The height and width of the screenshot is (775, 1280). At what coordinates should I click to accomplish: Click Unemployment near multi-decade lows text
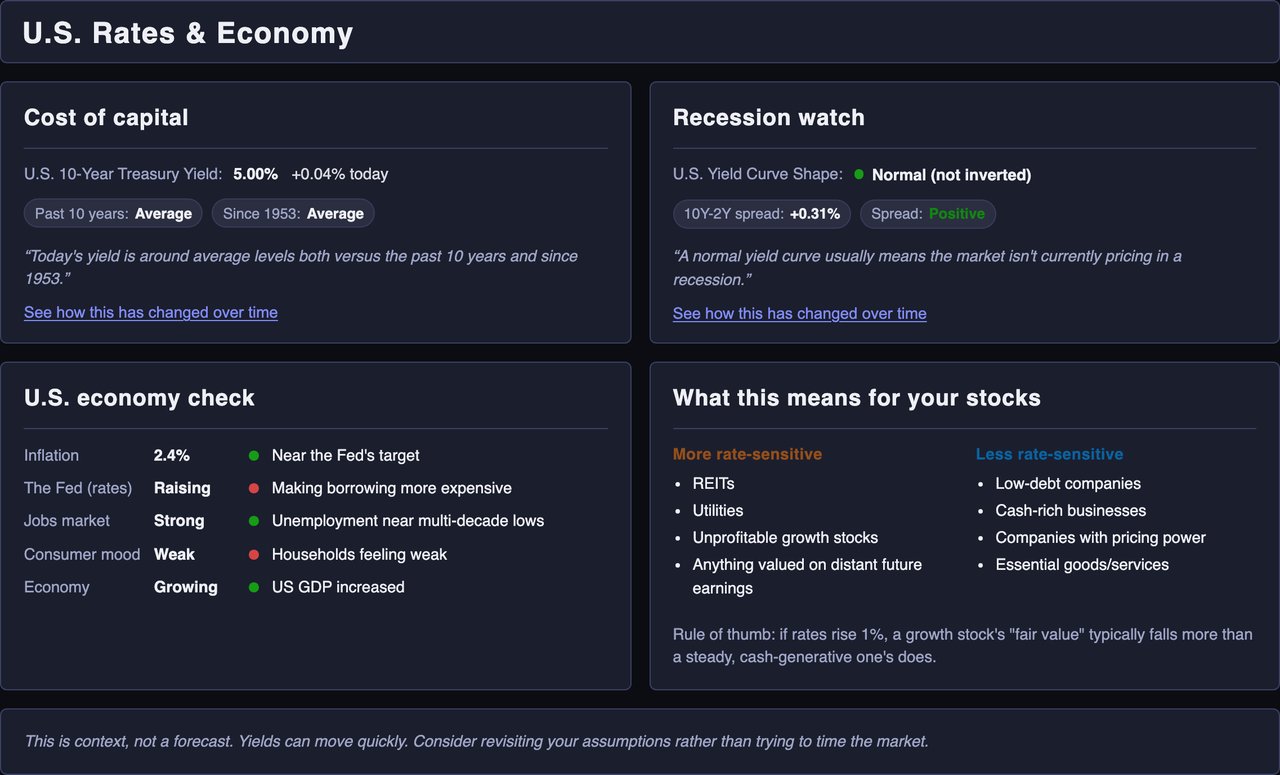click(x=408, y=521)
